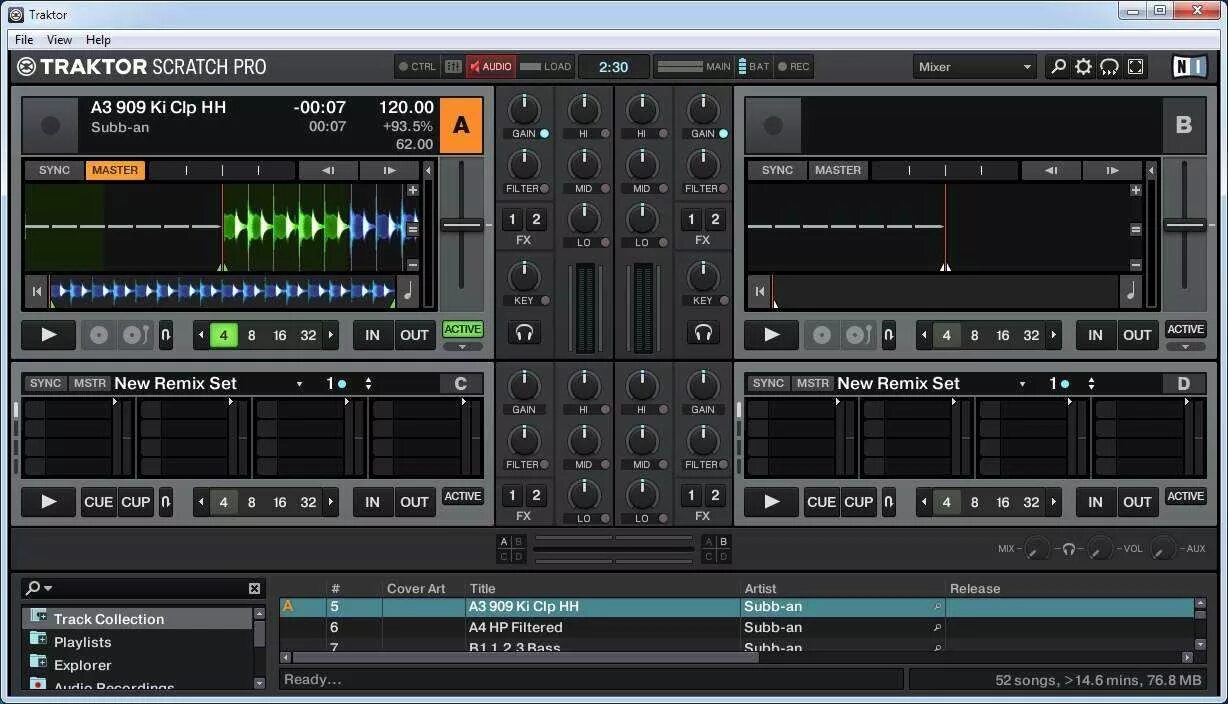
Task: Select Deck A absolute timecode vinyl icon
Action: point(98,335)
